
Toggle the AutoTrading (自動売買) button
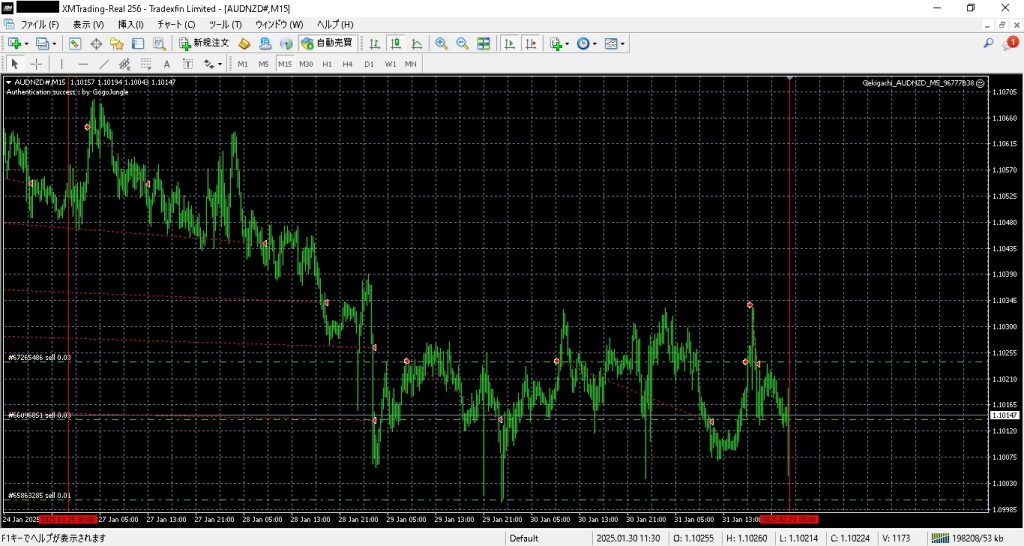(326, 43)
